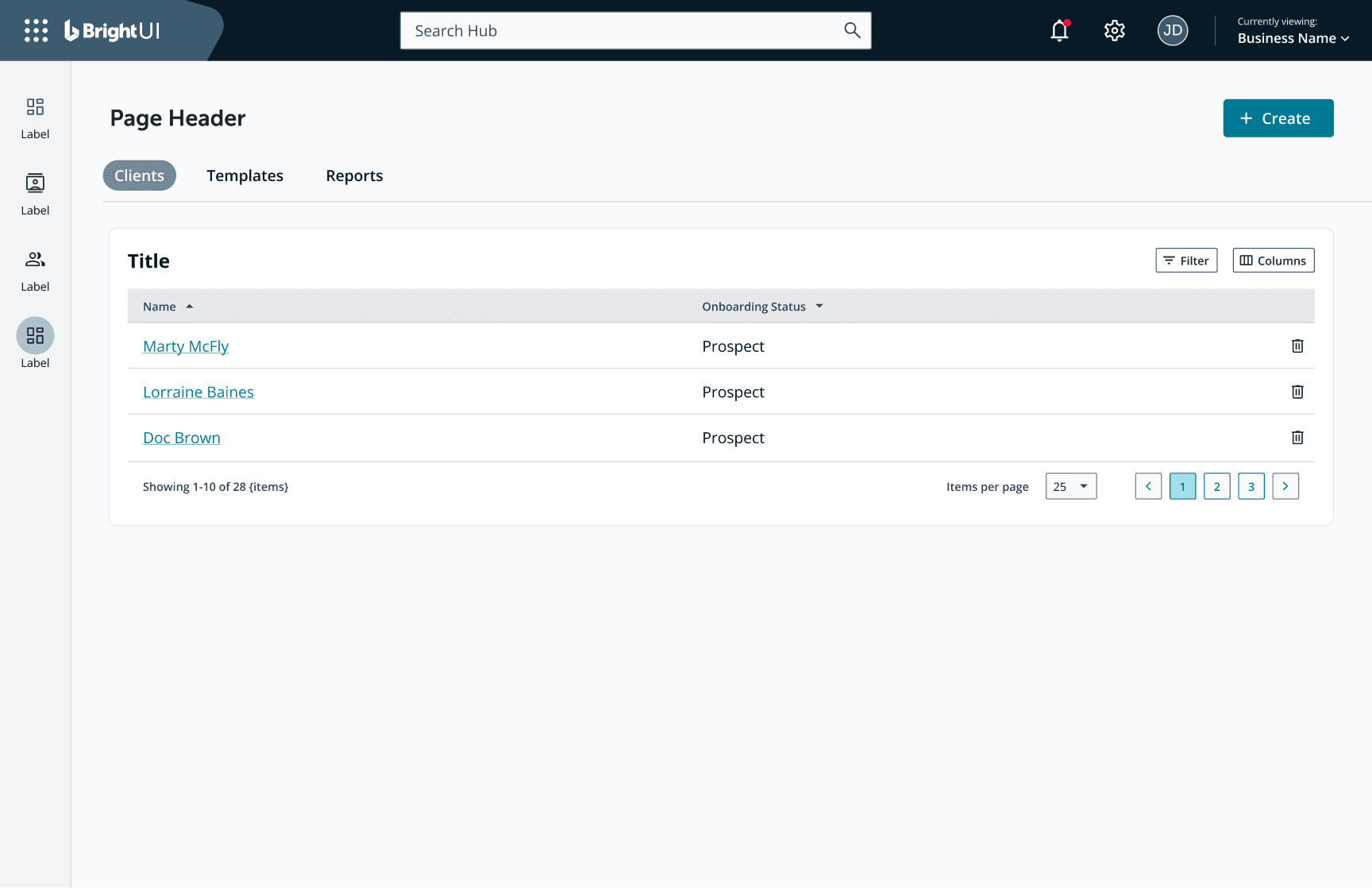Open the items per page dropdown

[1071, 486]
